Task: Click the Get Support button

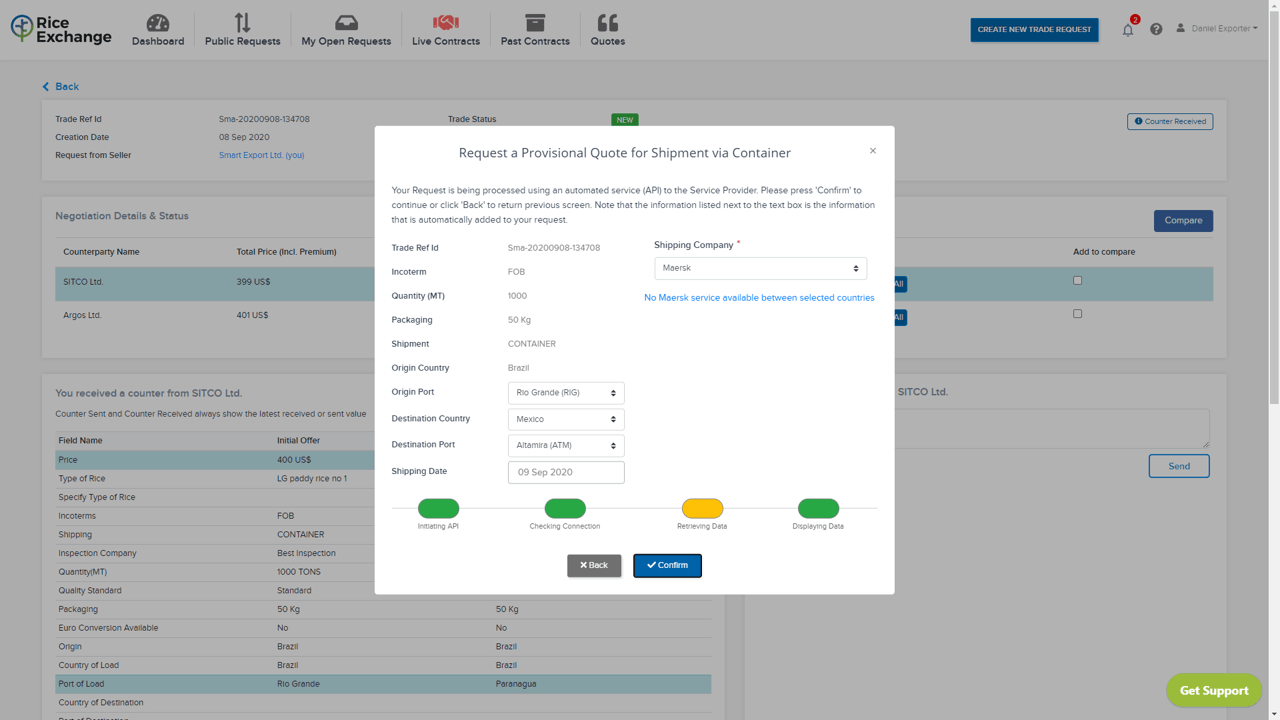Action: coord(1214,690)
